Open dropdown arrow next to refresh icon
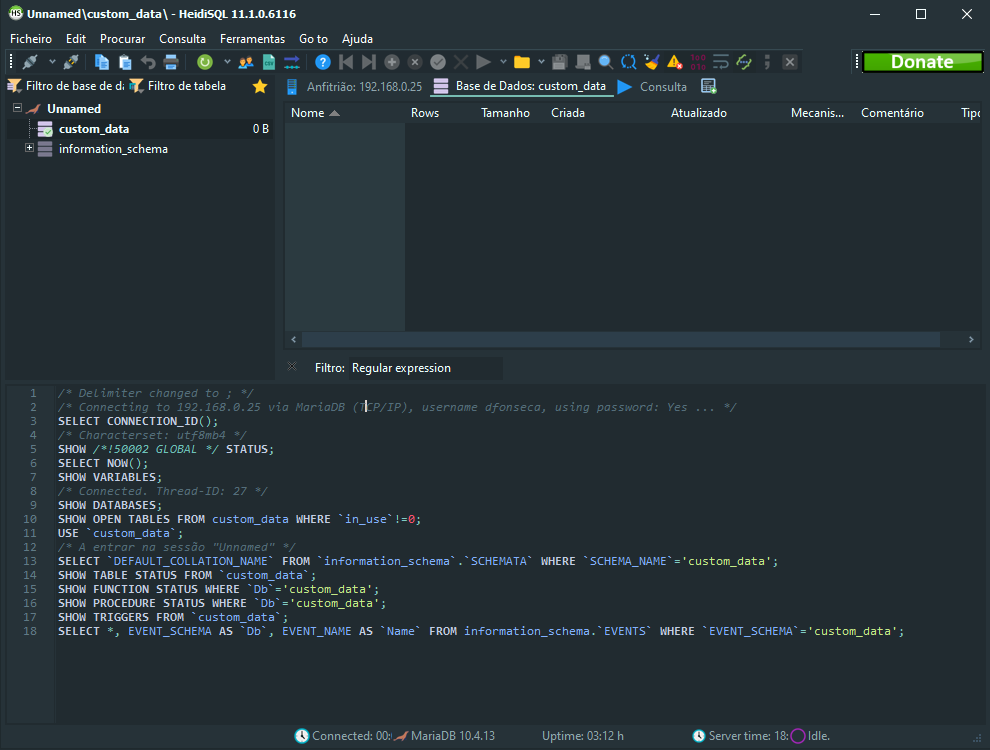 coord(226,62)
